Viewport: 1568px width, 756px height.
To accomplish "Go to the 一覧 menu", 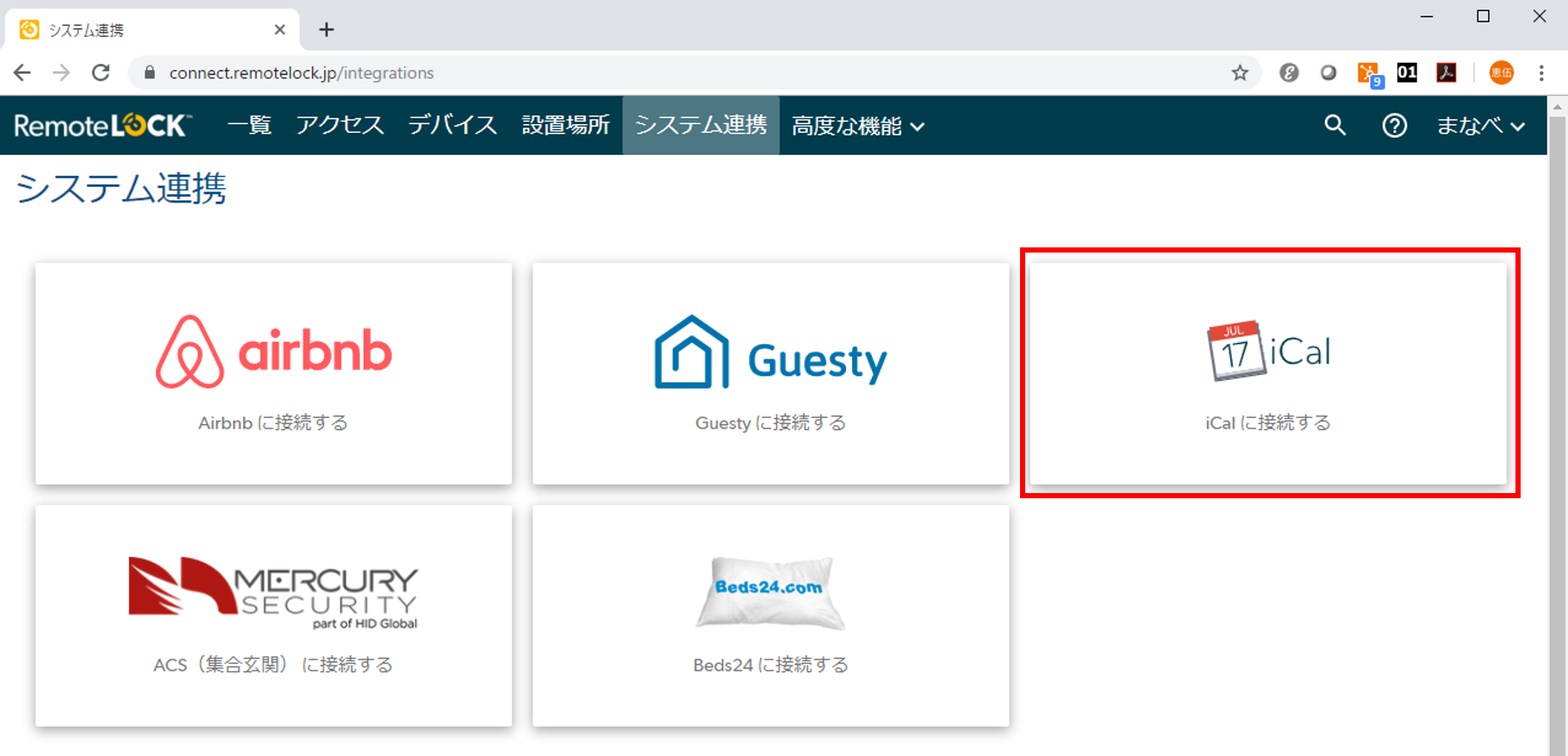I will tap(250, 126).
